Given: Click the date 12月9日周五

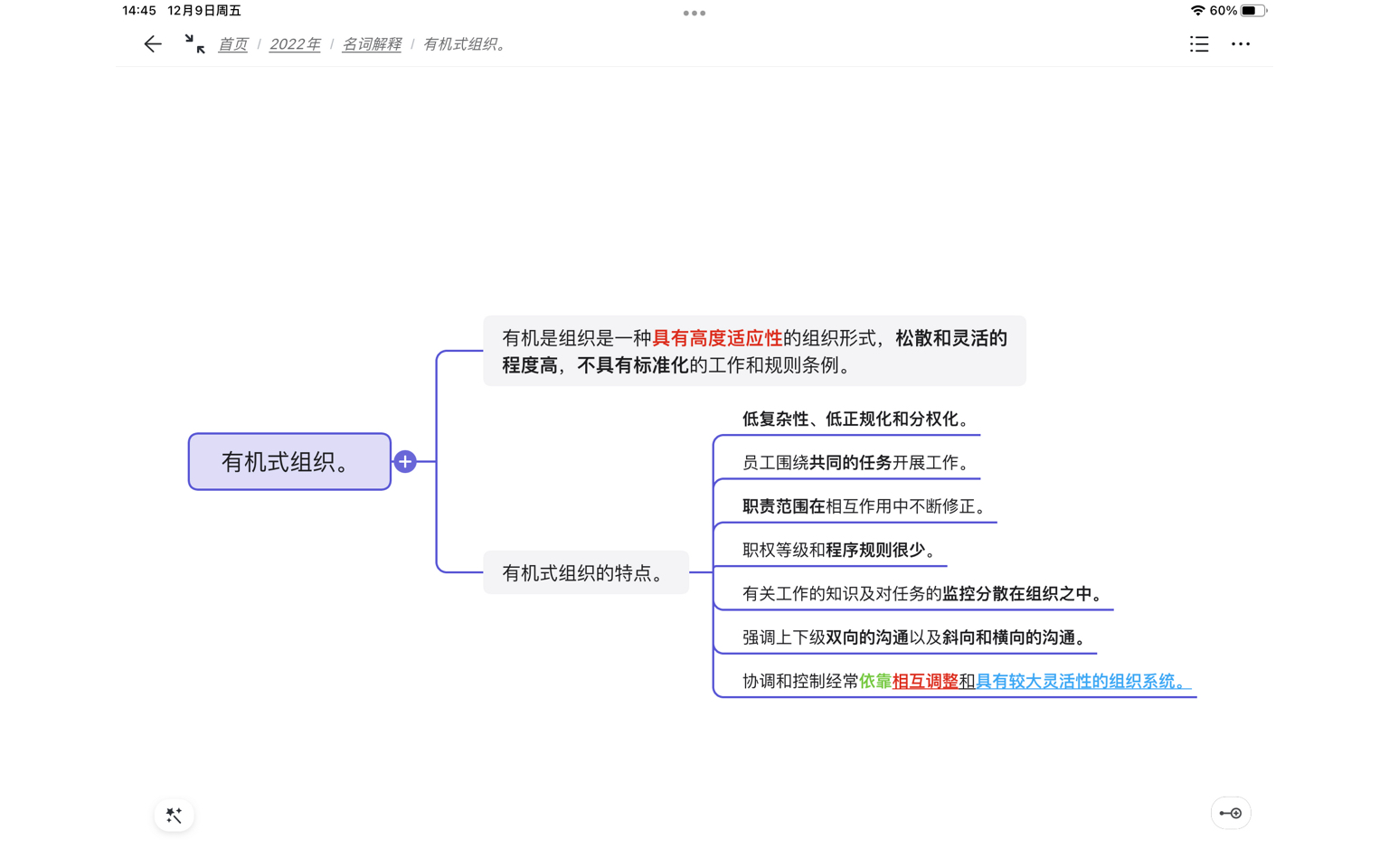Looking at the screenshot, I should click(204, 11).
